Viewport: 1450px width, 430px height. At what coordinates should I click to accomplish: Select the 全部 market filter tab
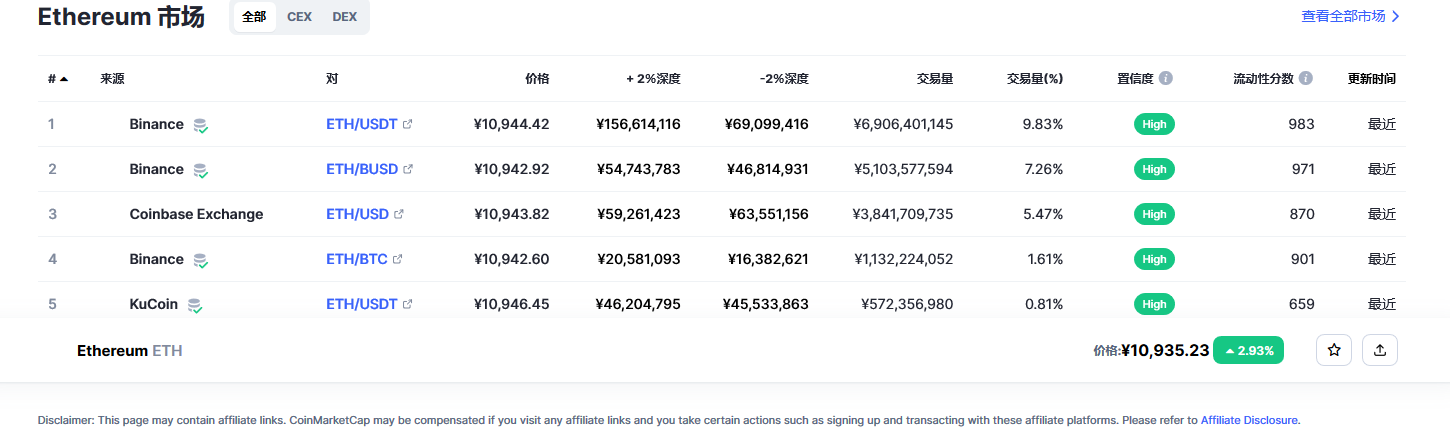(254, 17)
